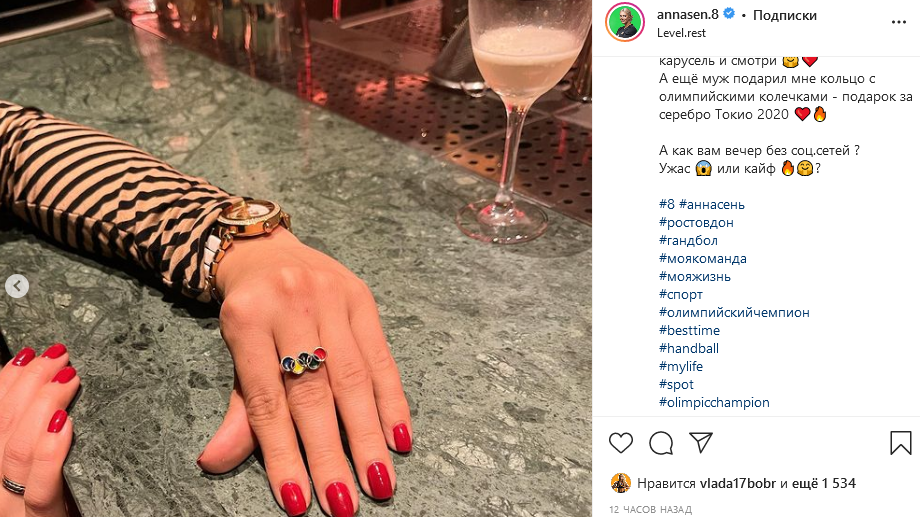This screenshot has width=920, height=517.
Task: Open the #олимпийскийчемпион hashtag
Action: coord(734,312)
